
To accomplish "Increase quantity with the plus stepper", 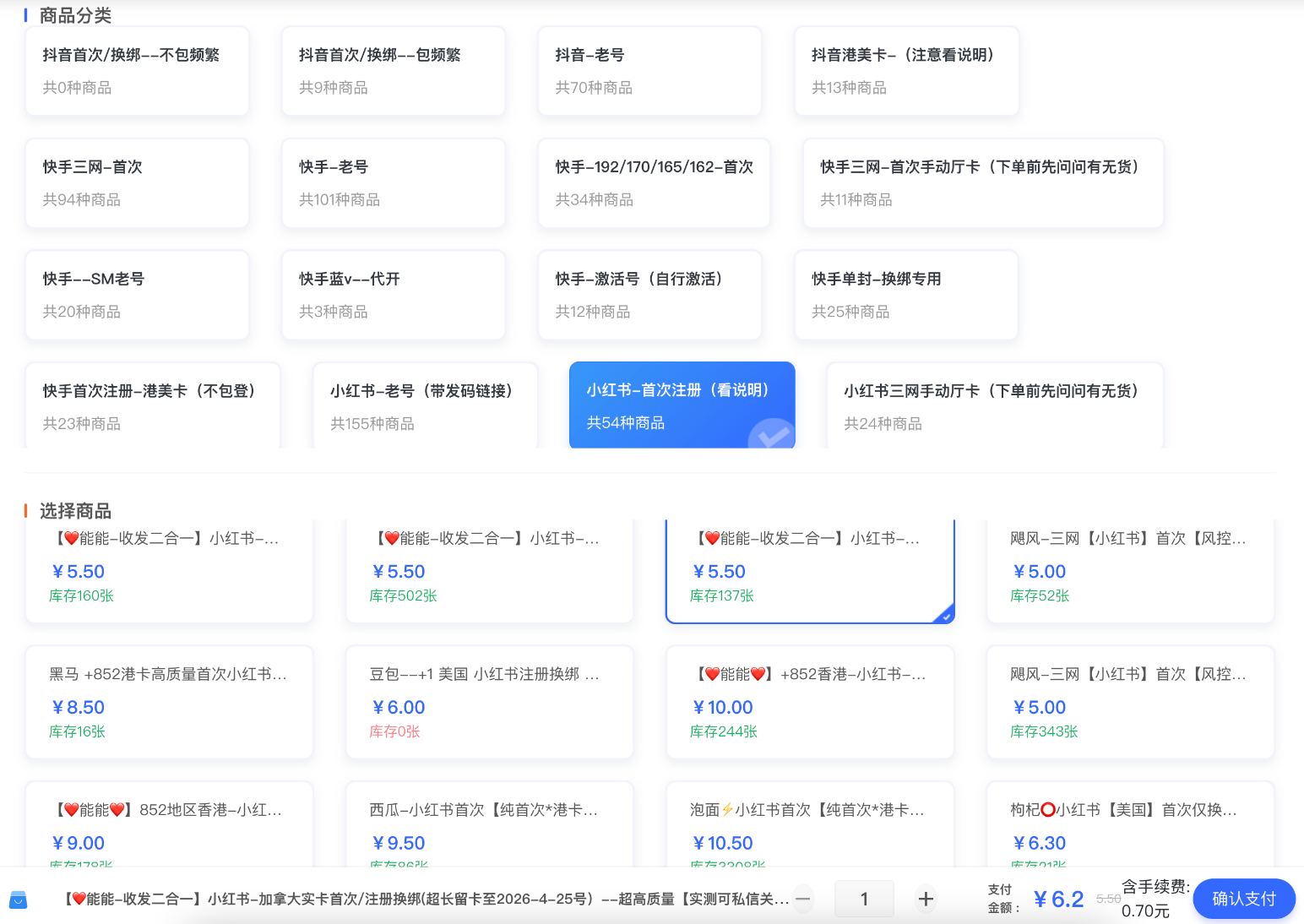I will point(926,899).
